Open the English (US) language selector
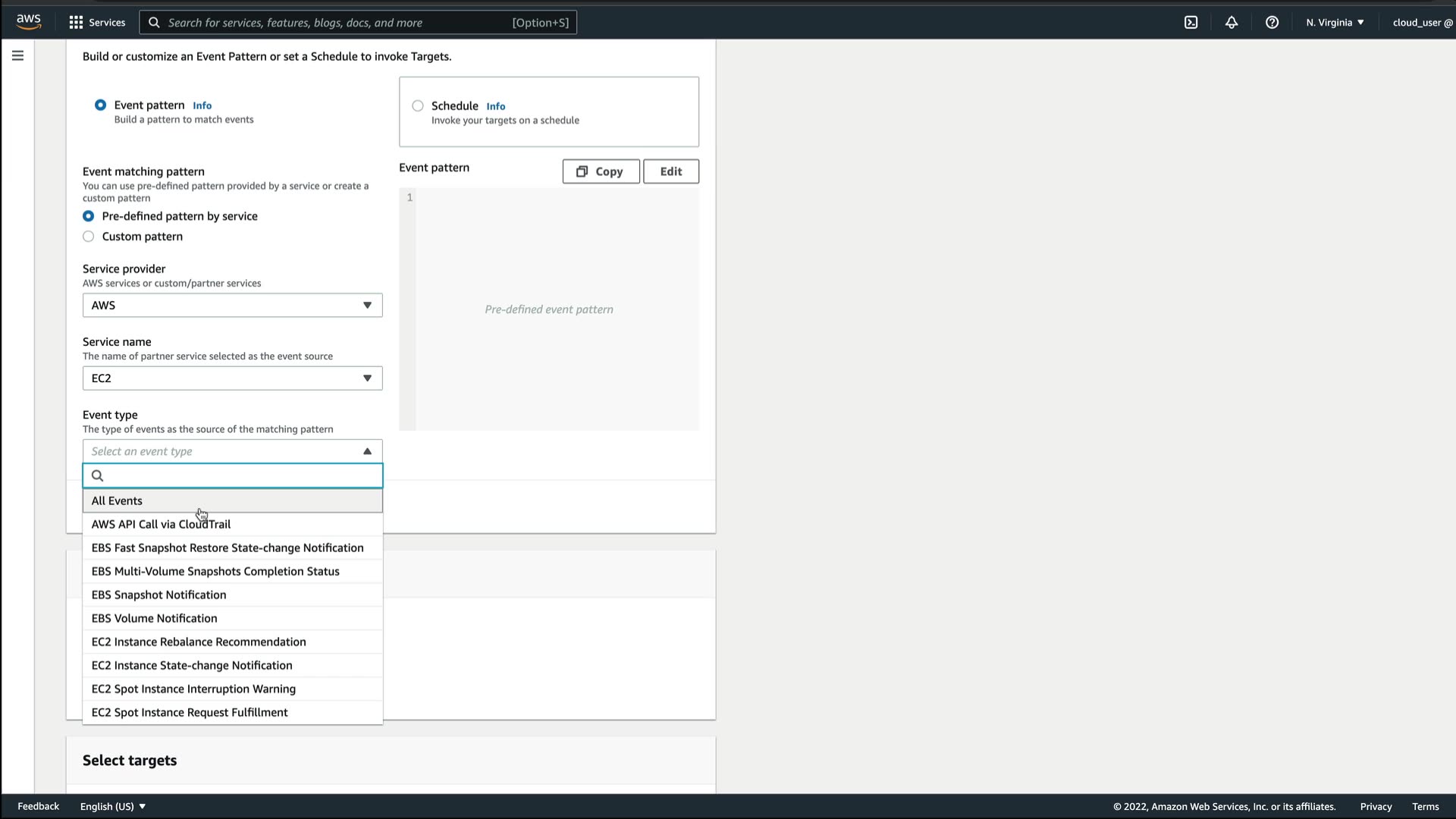 112,806
